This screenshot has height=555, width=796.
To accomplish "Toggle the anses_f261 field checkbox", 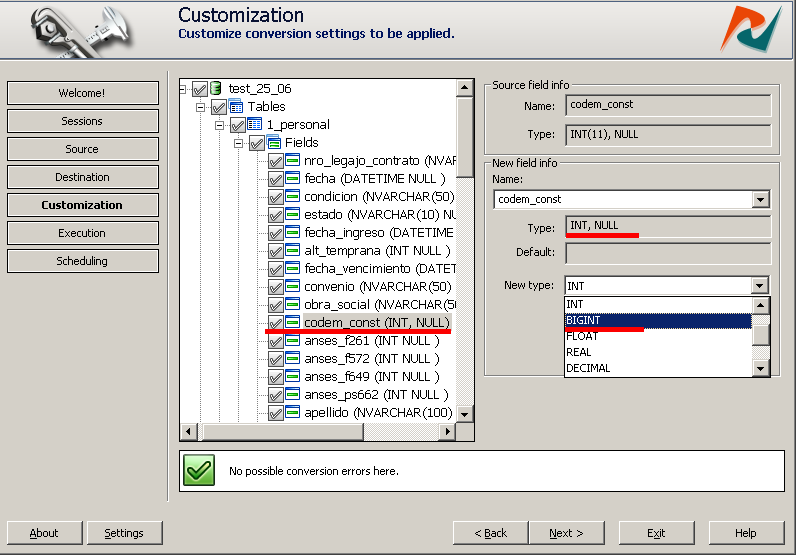I will (276, 341).
